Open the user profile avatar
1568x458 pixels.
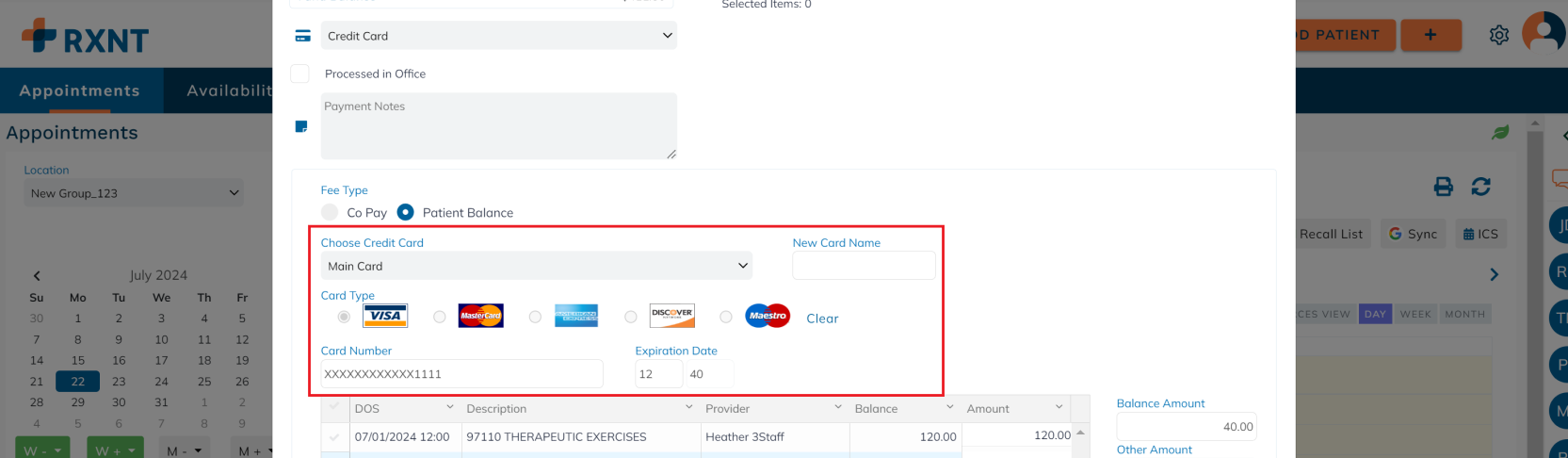[1544, 34]
